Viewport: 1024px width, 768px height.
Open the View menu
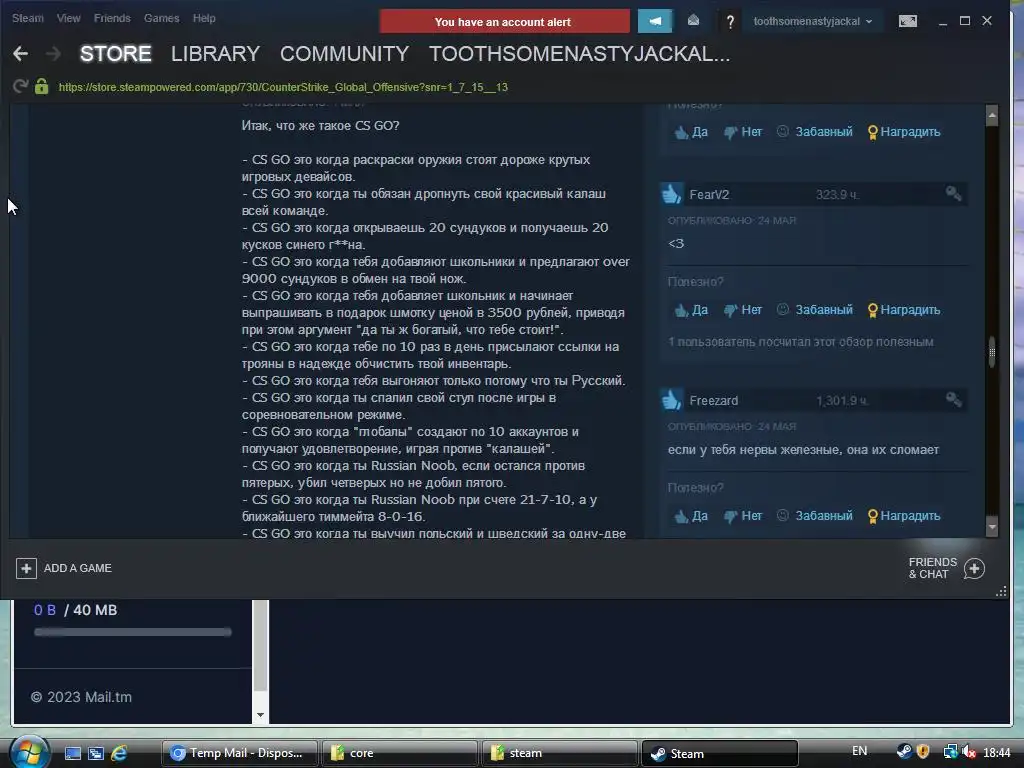68,18
